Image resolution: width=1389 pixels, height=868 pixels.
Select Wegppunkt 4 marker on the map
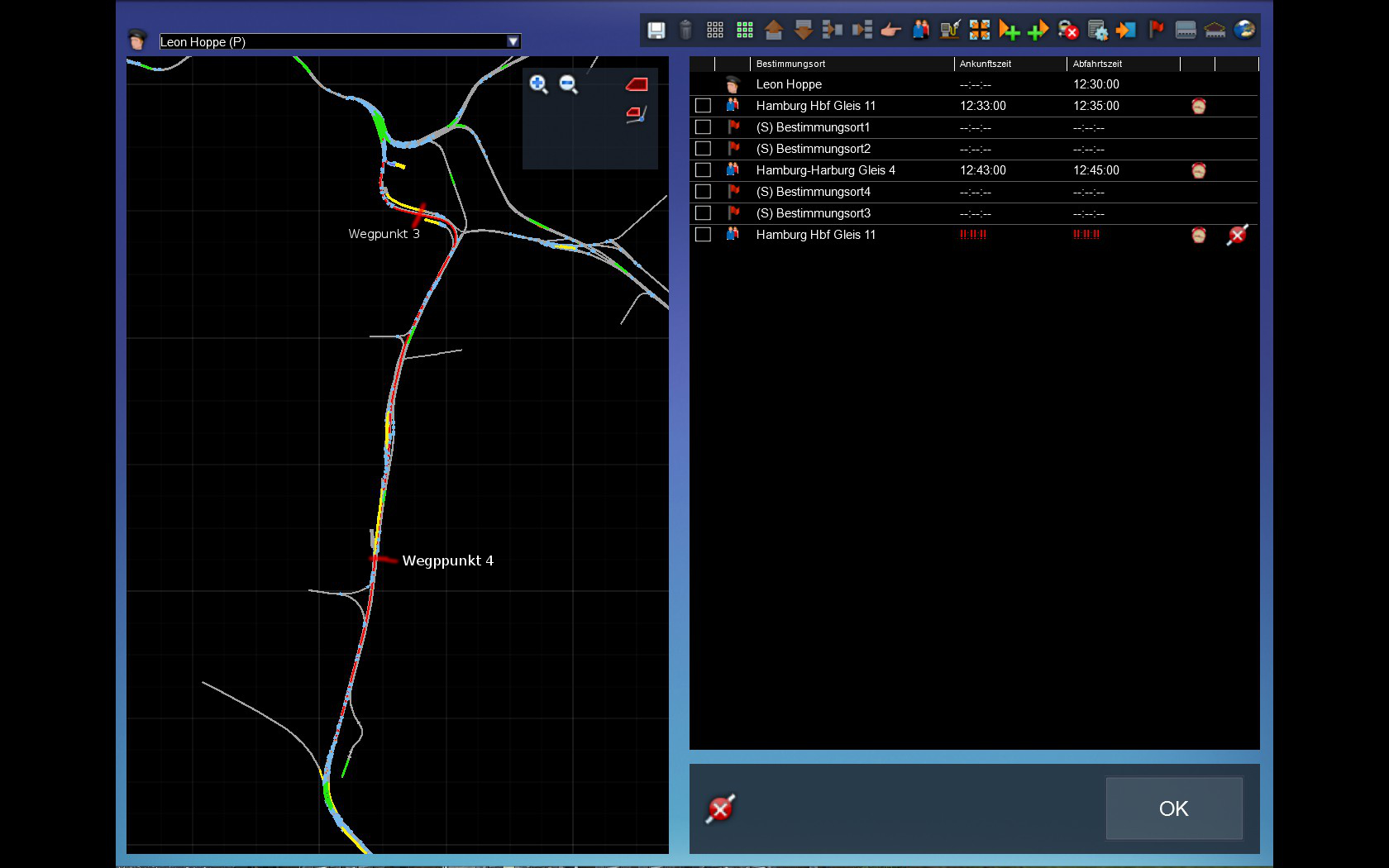(377, 560)
